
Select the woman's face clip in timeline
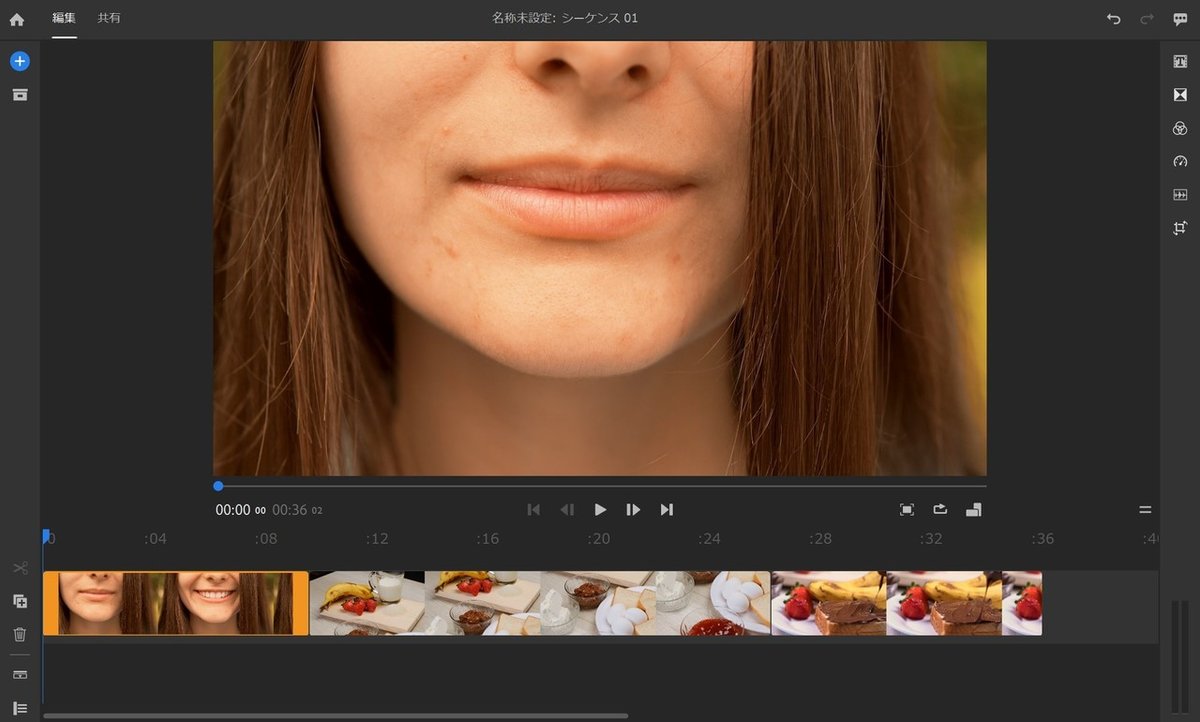[x=176, y=603]
